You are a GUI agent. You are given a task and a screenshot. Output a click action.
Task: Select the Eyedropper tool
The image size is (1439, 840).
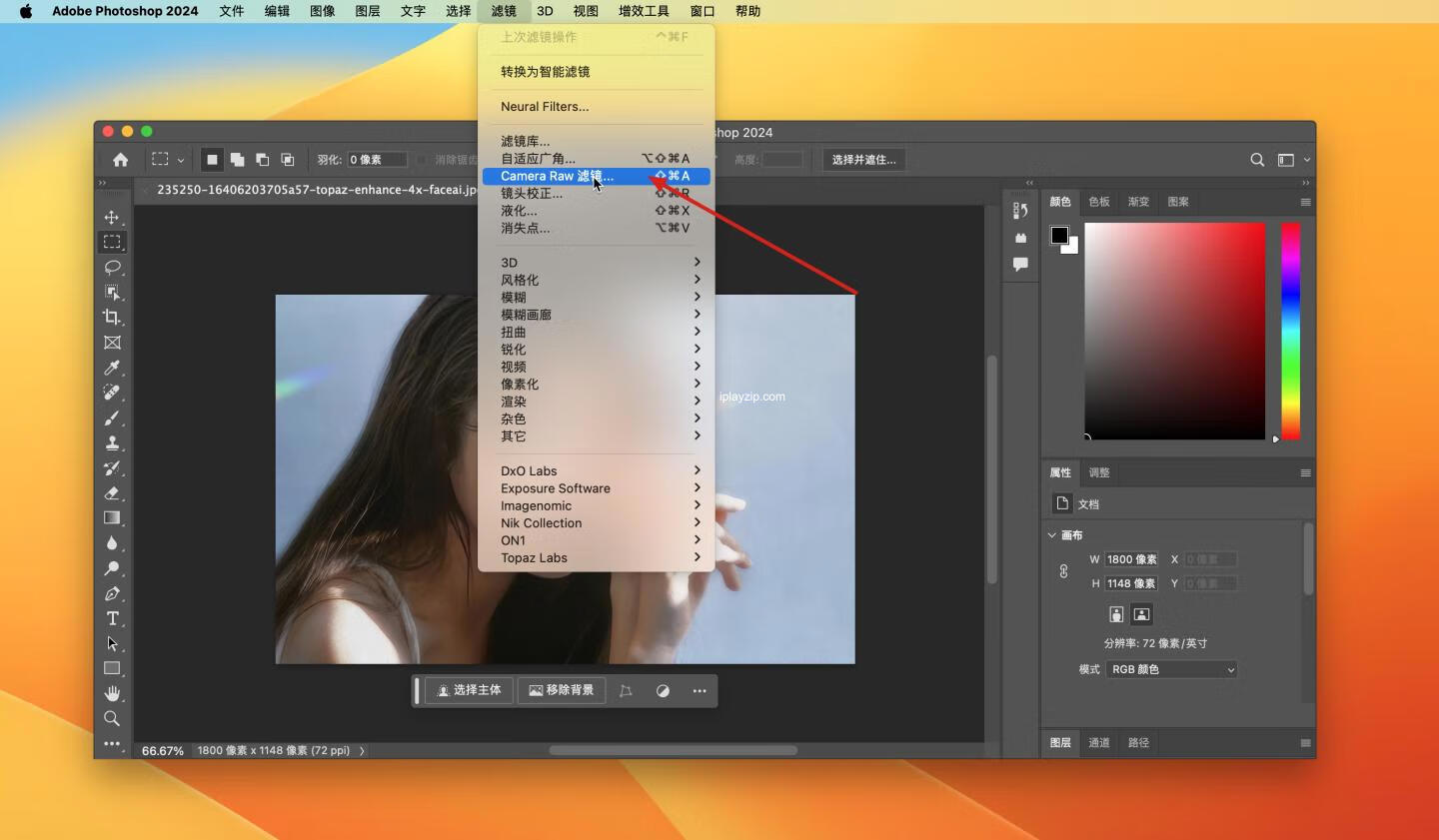(112, 368)
